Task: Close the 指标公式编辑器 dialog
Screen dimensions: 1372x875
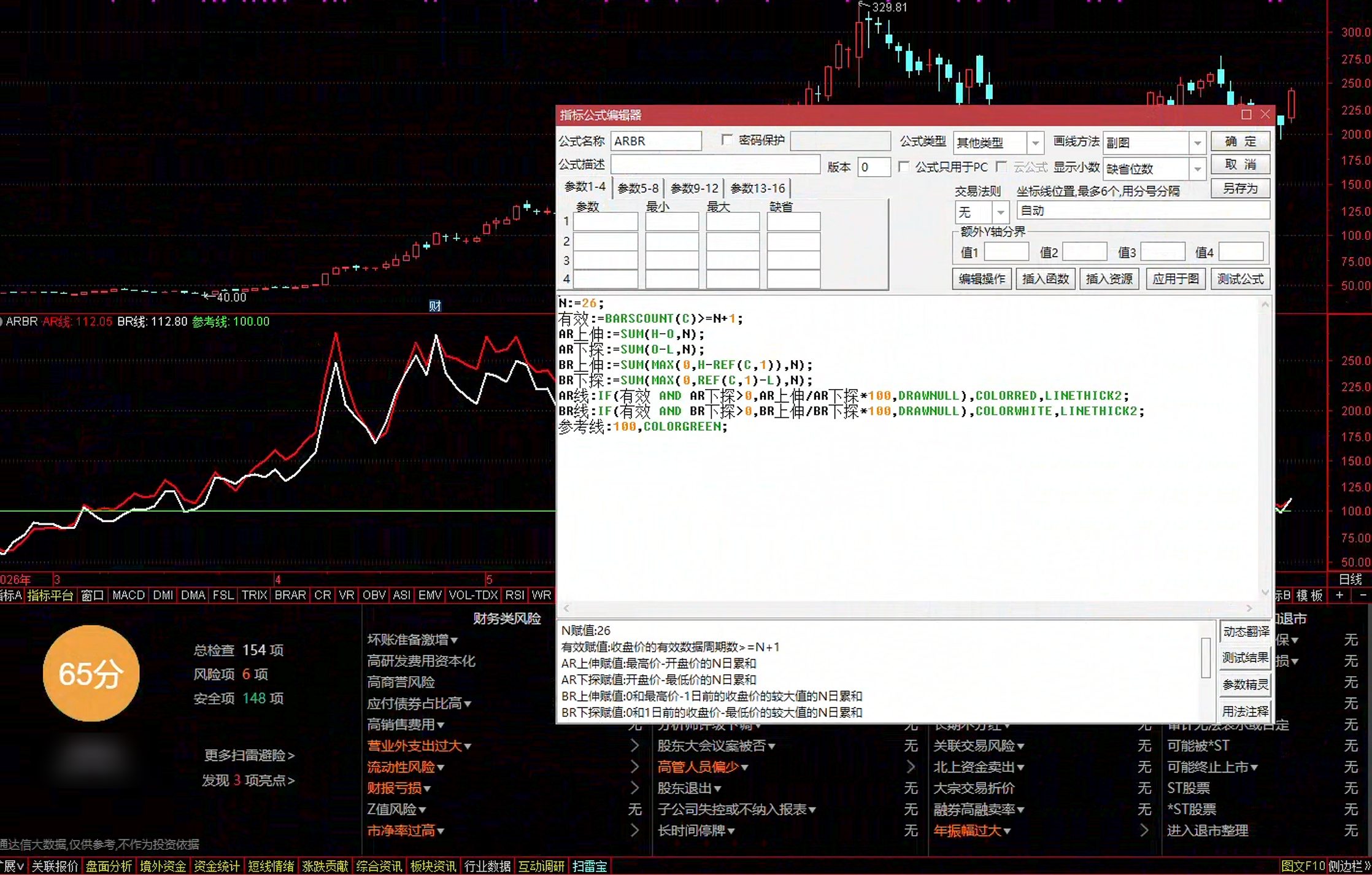Action: (x=1265, y=115)
